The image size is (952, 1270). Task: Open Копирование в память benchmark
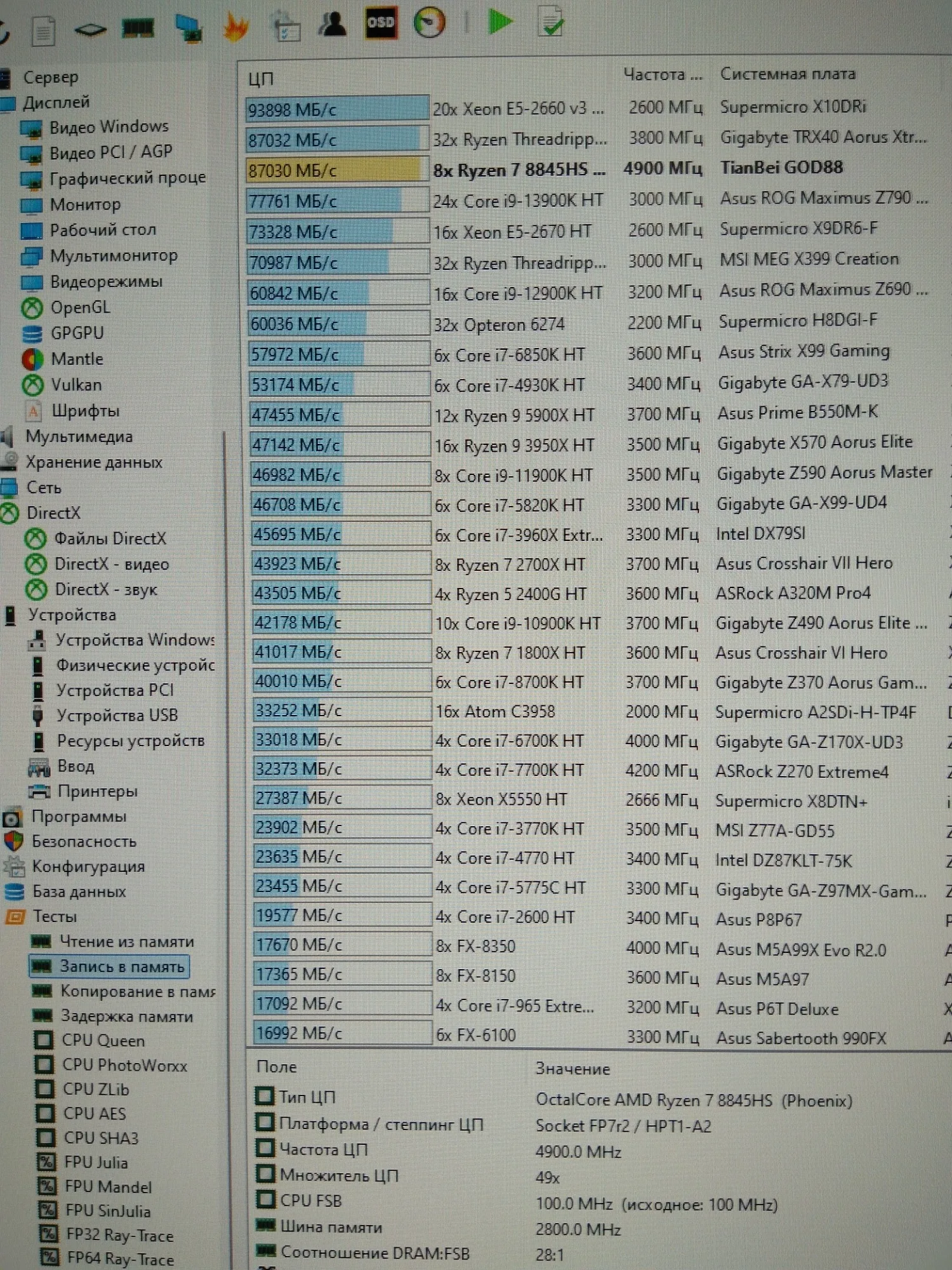[x=138, y=991]
